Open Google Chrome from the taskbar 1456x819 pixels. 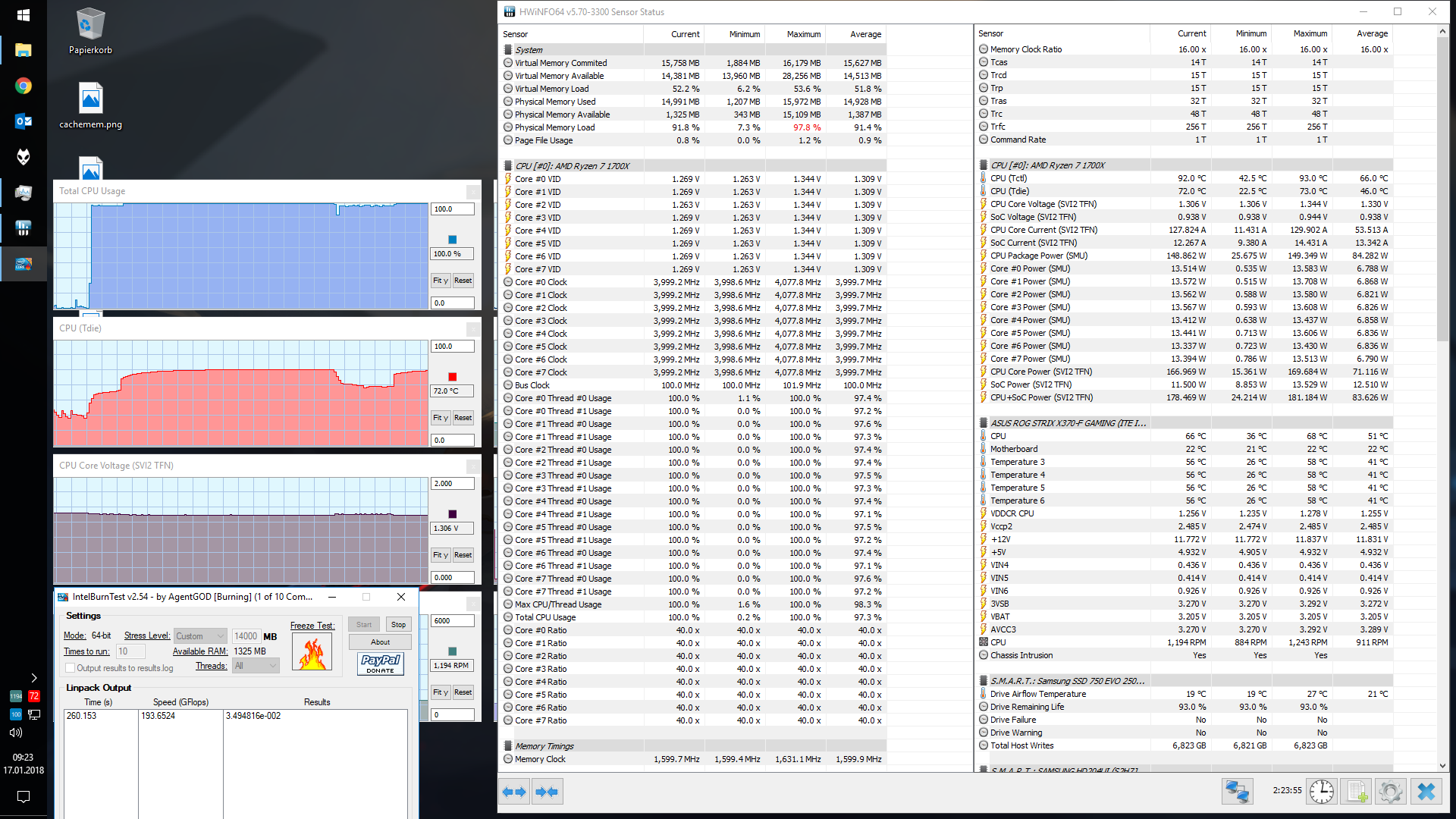click(x=24, y=86)
